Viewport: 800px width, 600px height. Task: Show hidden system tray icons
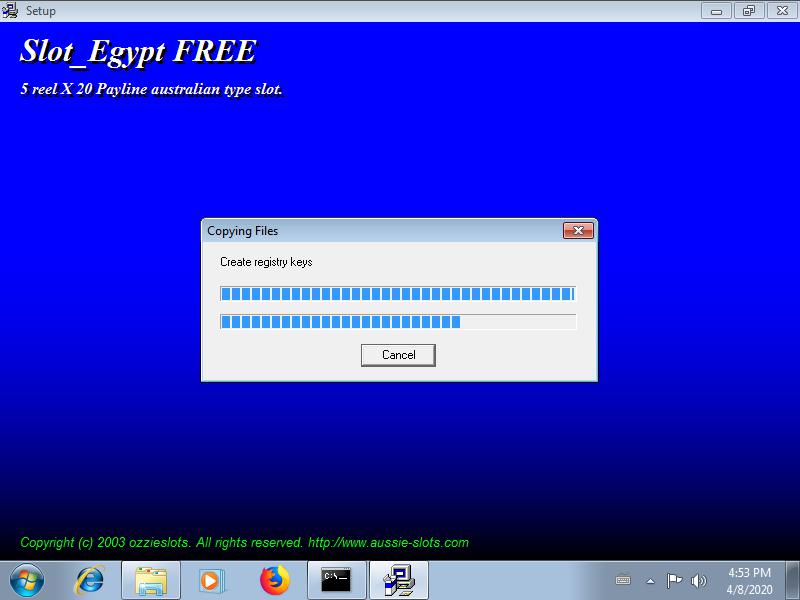click(651, 581)
